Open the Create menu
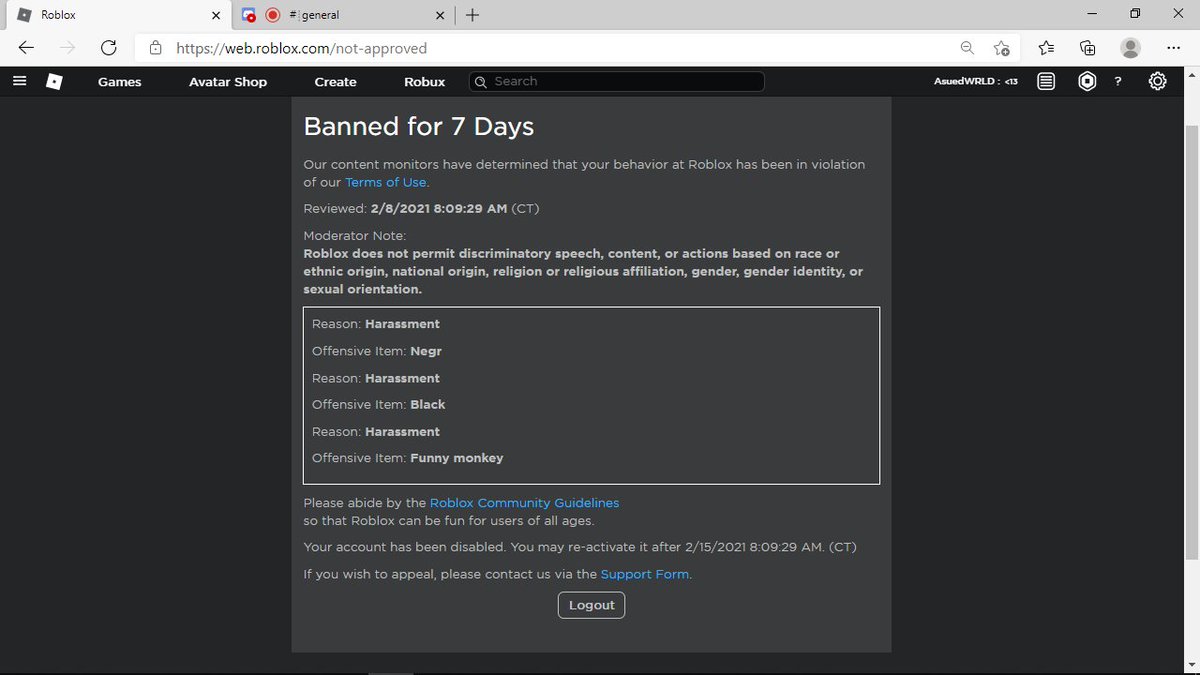1200x675 pixels. pyautogui.click(x=336, y=82)
